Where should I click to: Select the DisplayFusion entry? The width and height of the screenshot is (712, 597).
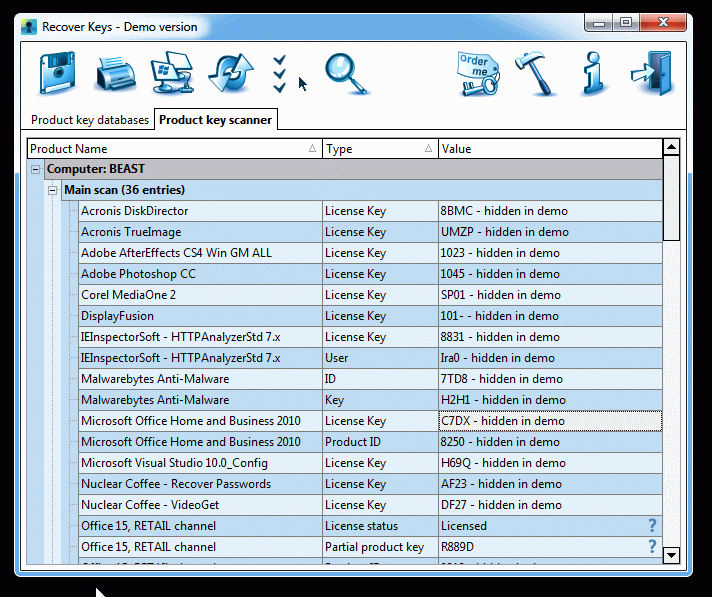click(200, 316)
